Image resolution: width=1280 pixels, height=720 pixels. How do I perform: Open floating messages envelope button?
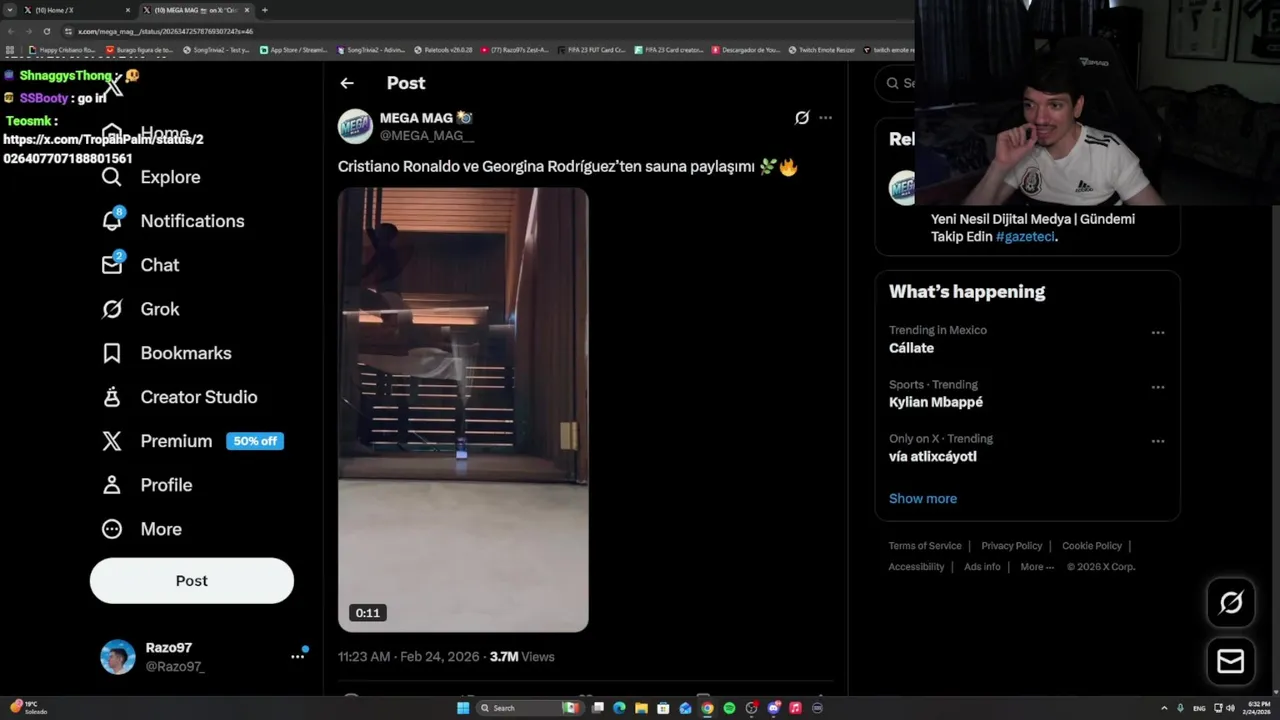[1231, 661]
